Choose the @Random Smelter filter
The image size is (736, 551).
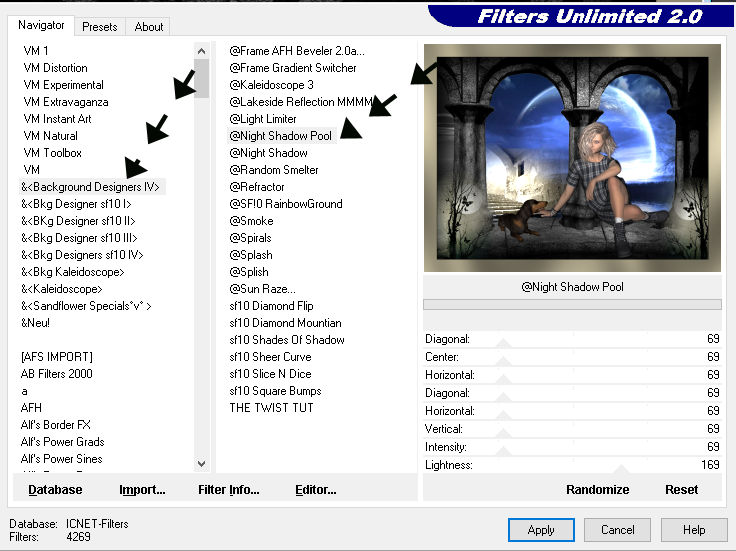point(274,169)
